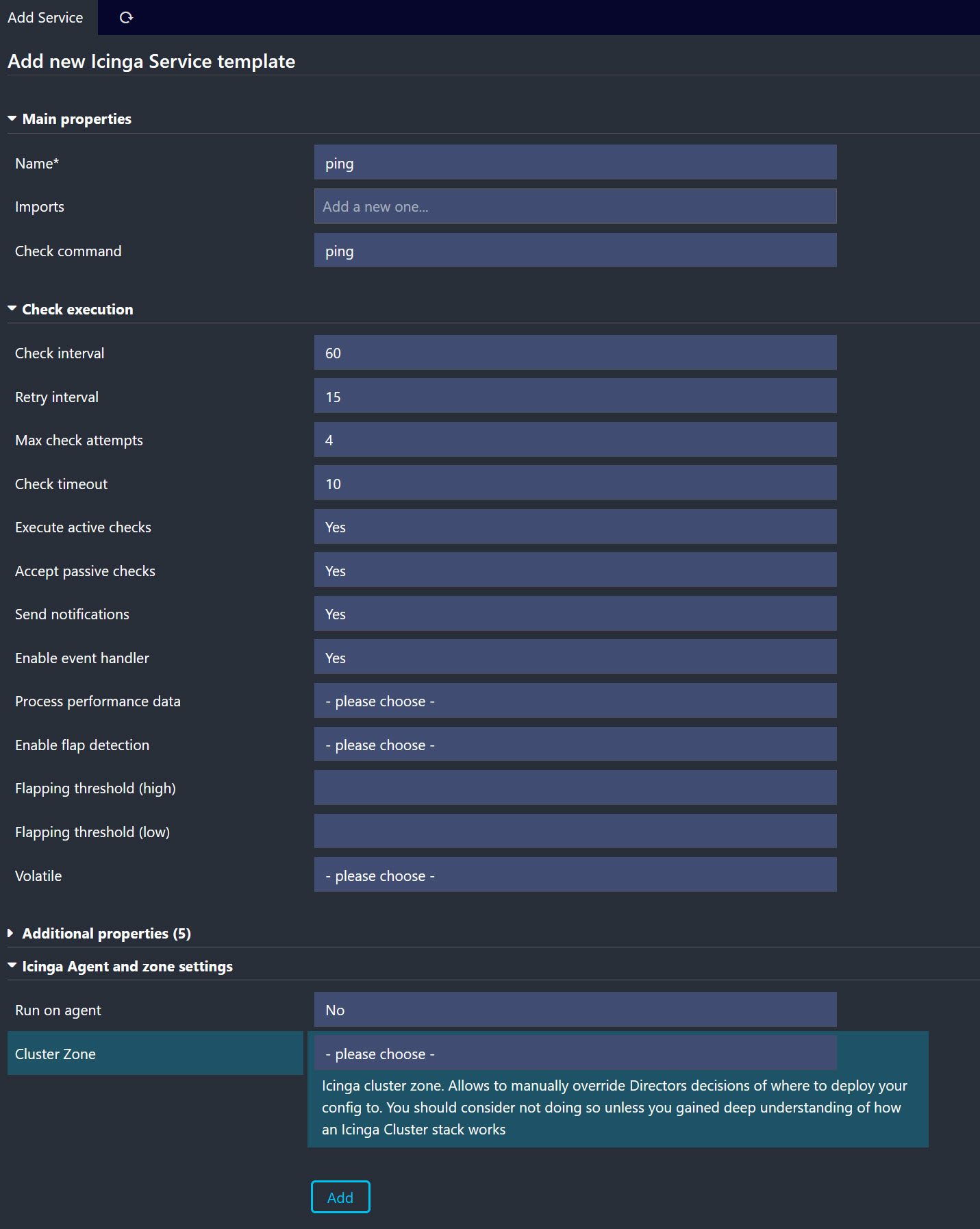Collapse Icinga Agent and zone settings section
Image resolution: width=980 pixels, height=1229 pixels.
click(127, 967)
